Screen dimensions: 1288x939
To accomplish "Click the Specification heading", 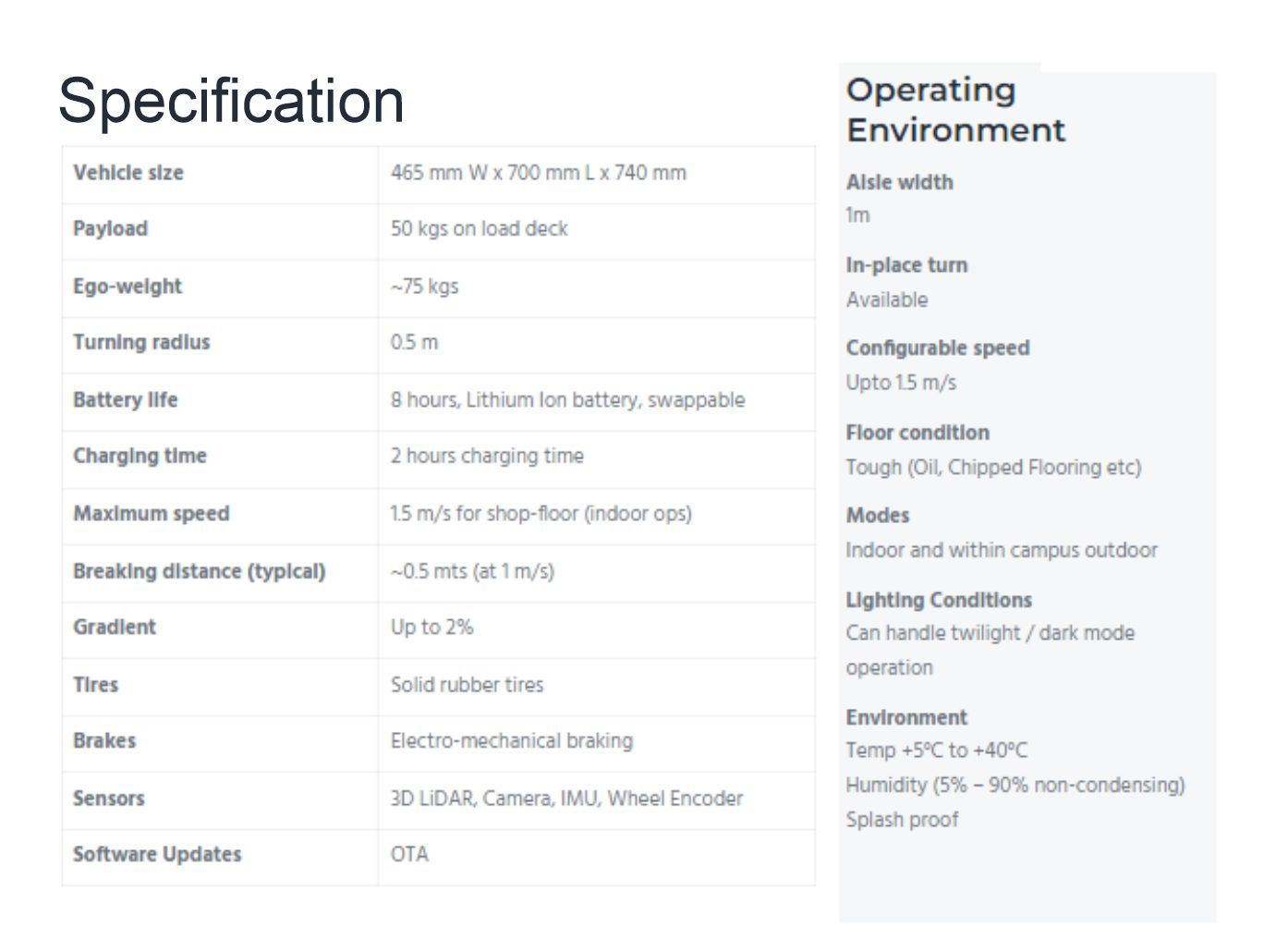I will [x=231, y=101].
